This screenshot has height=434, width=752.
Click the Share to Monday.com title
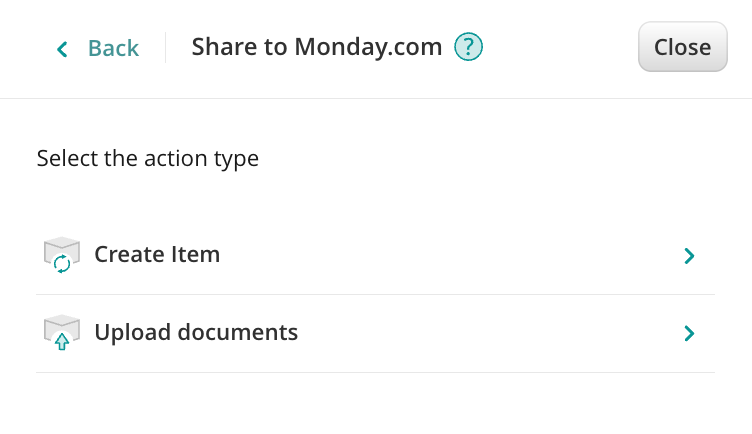point(316,47)
